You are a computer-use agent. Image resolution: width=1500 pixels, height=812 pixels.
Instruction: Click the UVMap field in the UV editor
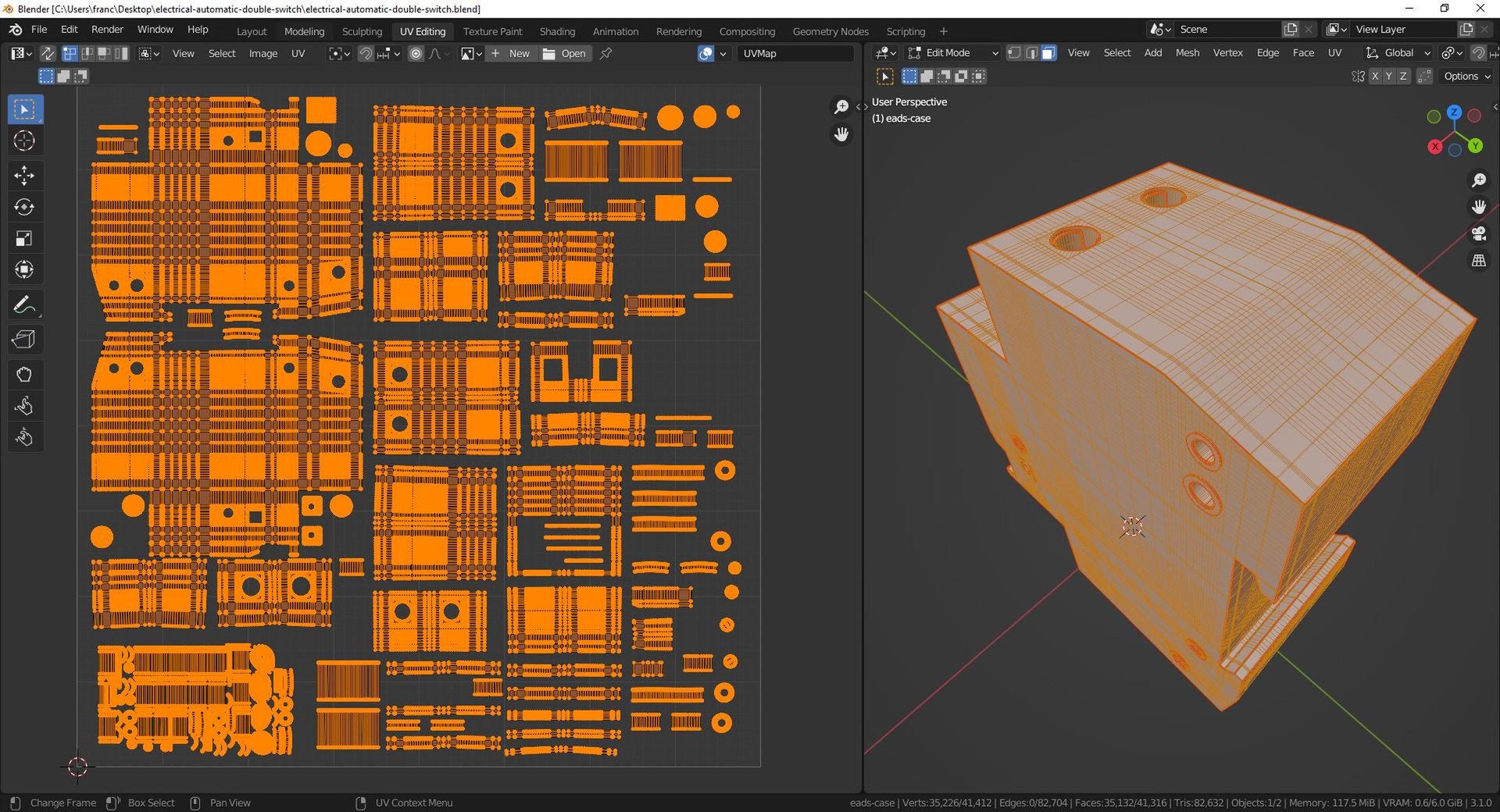click(x=795, y=53)
